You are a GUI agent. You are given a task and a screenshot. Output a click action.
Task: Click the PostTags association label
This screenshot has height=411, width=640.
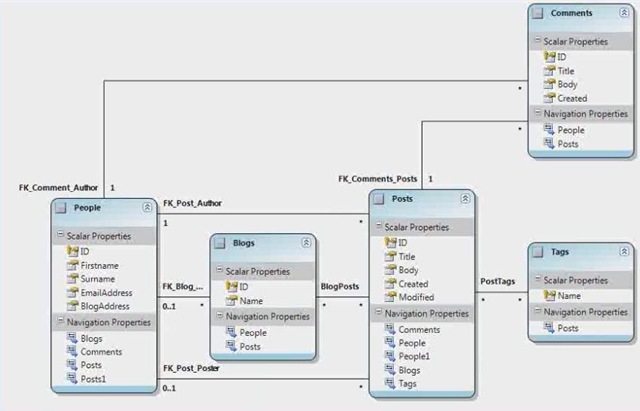[x=498, y=283]
